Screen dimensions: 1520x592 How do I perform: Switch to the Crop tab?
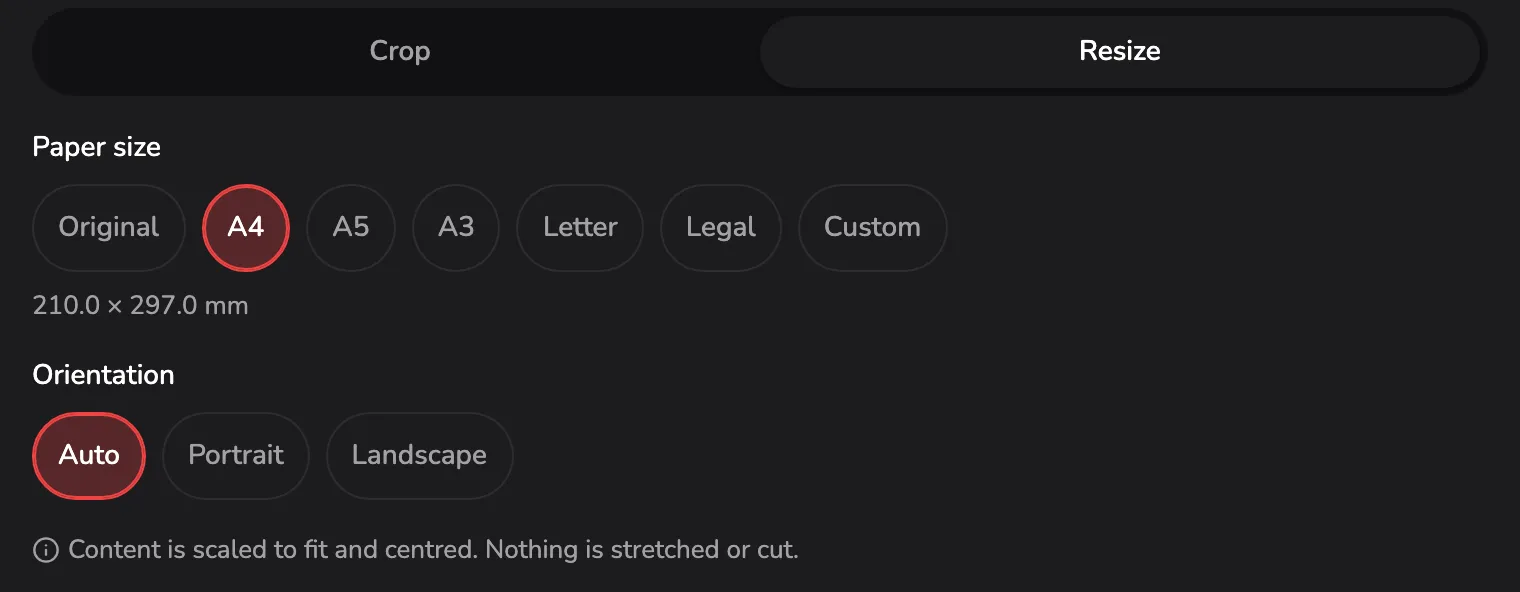pyautogui.click(x=400, y=51)
